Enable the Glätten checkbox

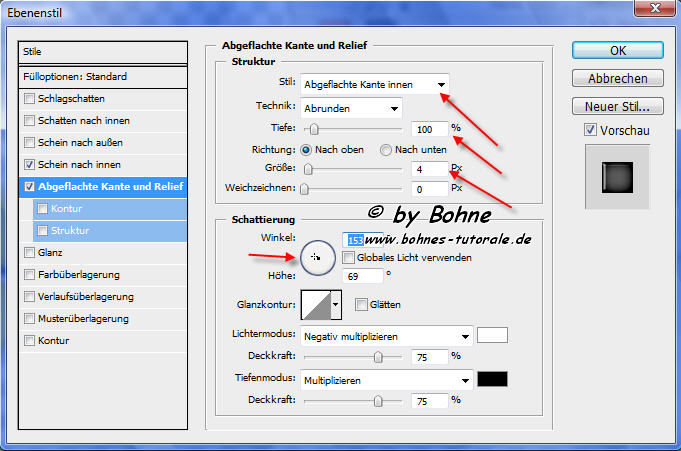pos(360,304)
